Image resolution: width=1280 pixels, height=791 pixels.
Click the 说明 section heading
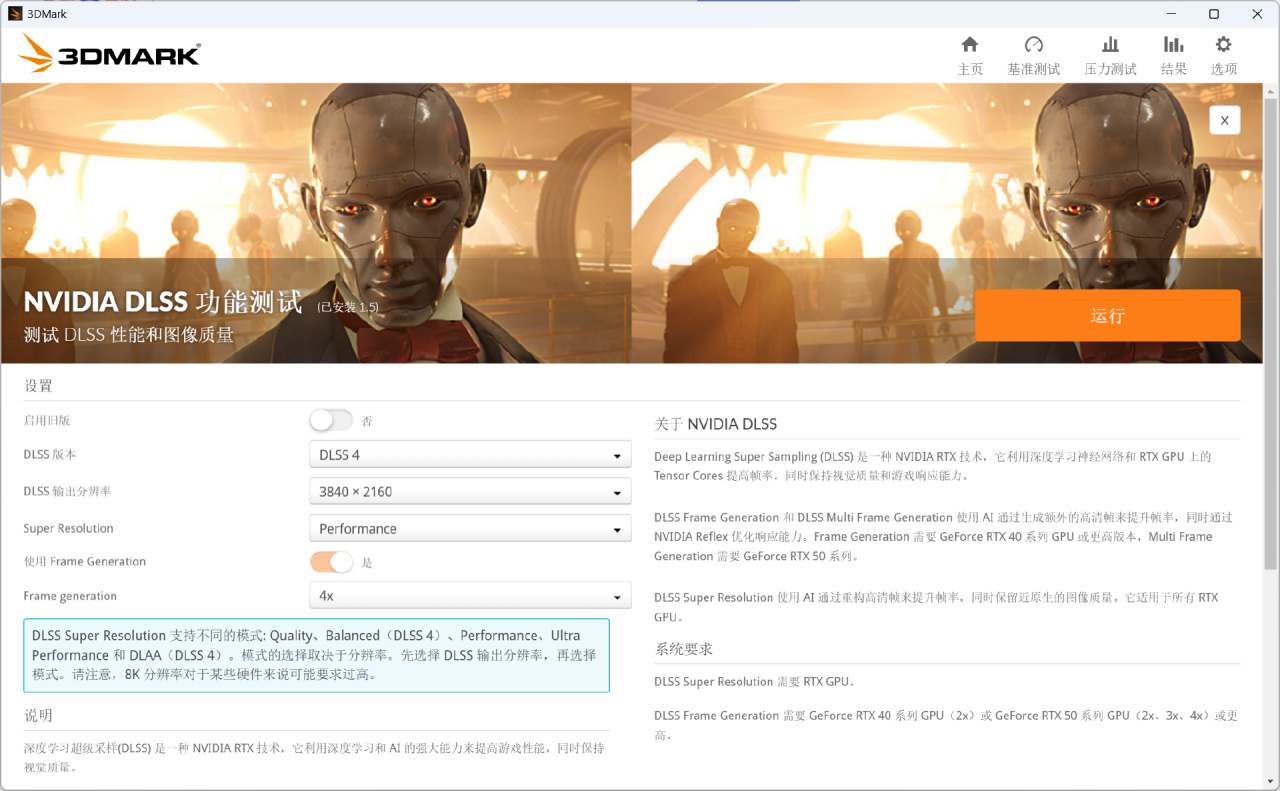pos(38,715)
